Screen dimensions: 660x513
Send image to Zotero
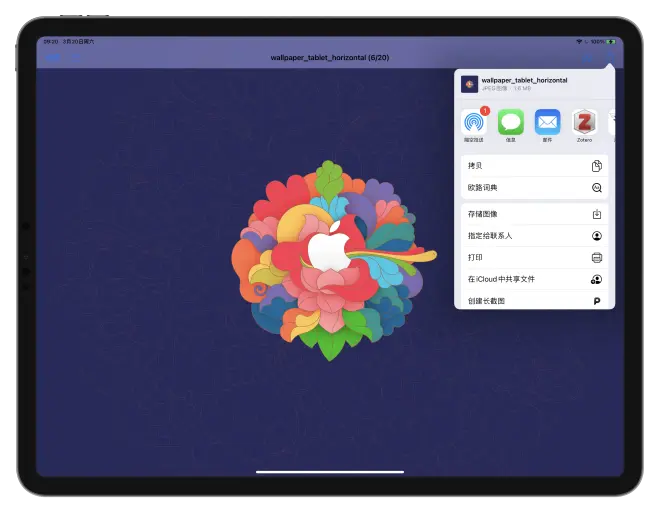584,122
